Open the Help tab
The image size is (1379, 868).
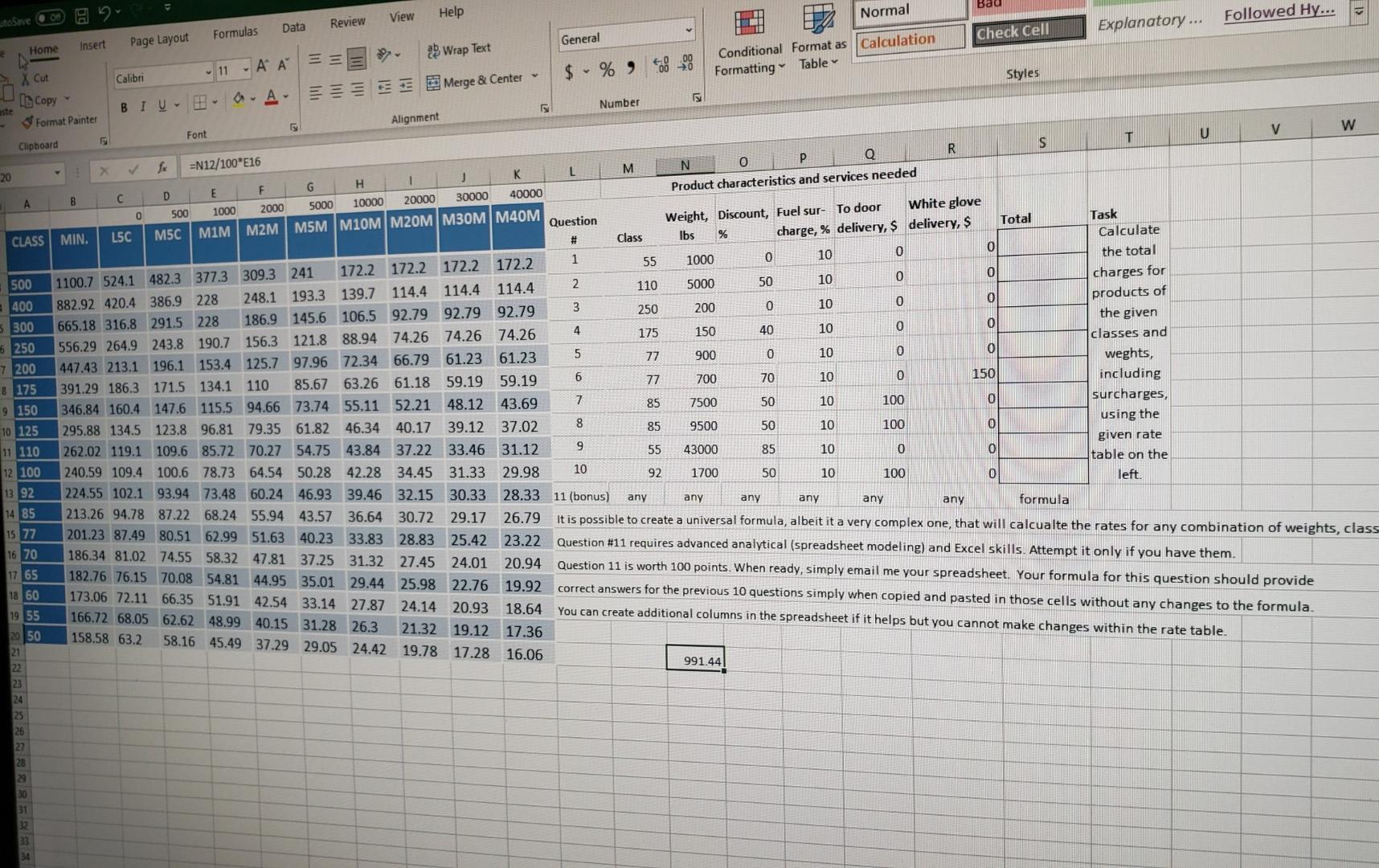[x=451, y=12]
